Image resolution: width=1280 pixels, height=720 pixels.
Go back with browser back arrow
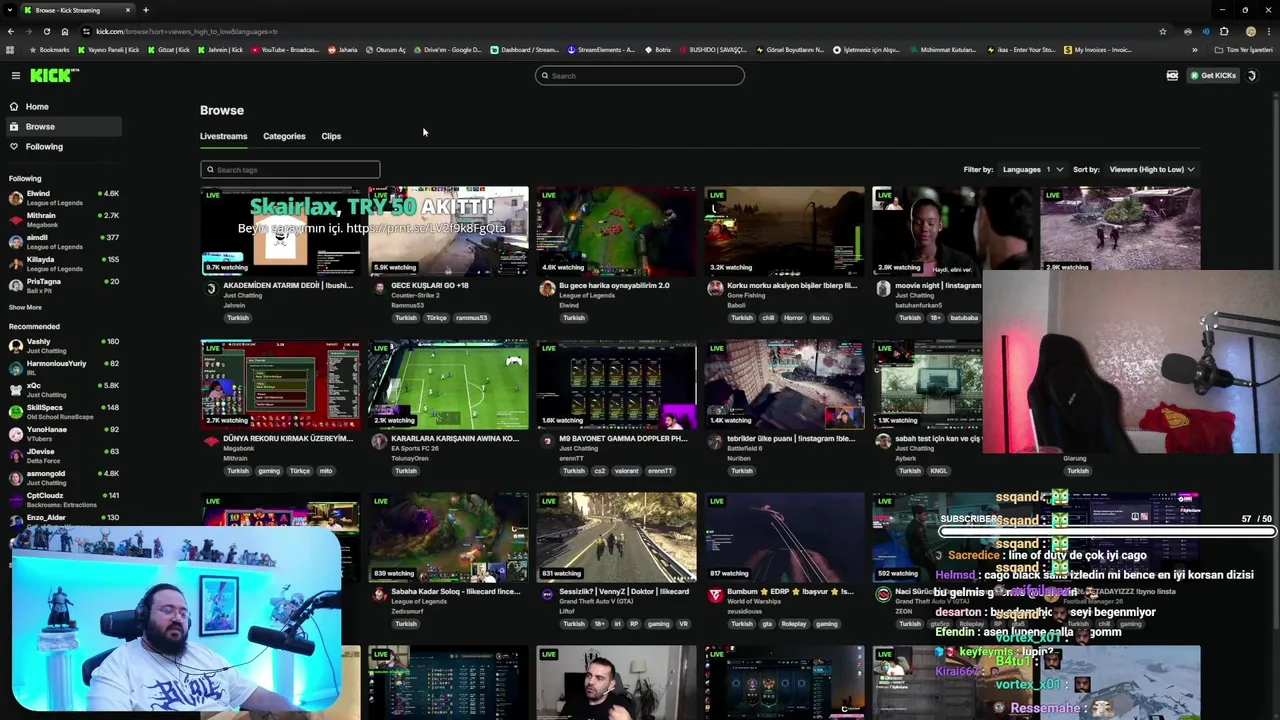click(x=10, y=31)
